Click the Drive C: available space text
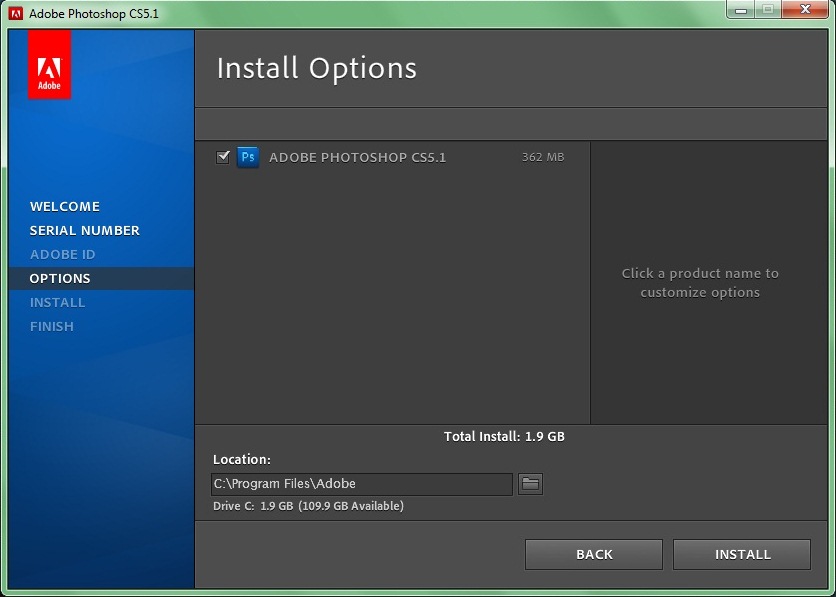This screenshot has width=836, height=597. pos(308,506)
